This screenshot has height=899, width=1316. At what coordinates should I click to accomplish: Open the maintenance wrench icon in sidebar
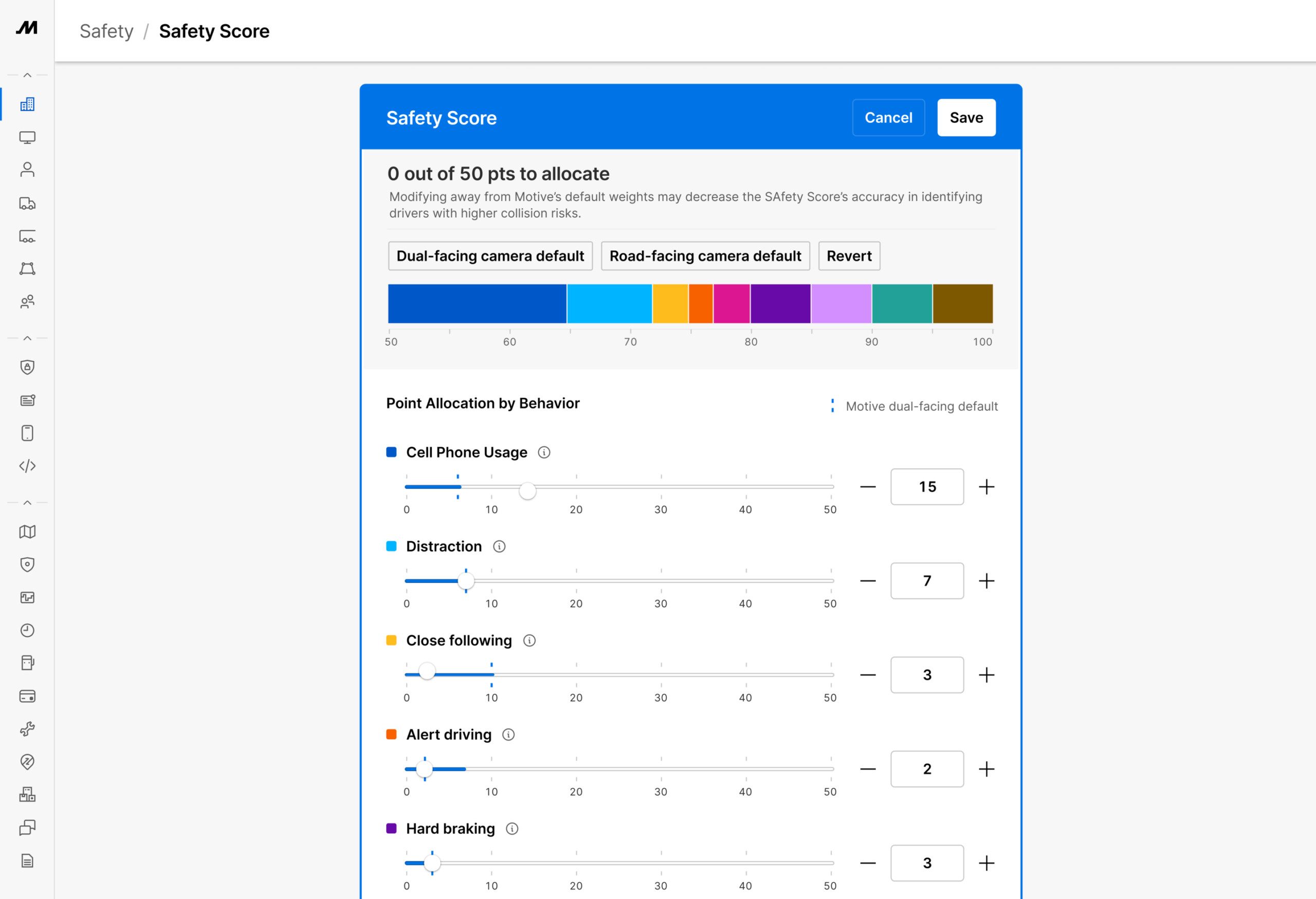coord(27,728)
